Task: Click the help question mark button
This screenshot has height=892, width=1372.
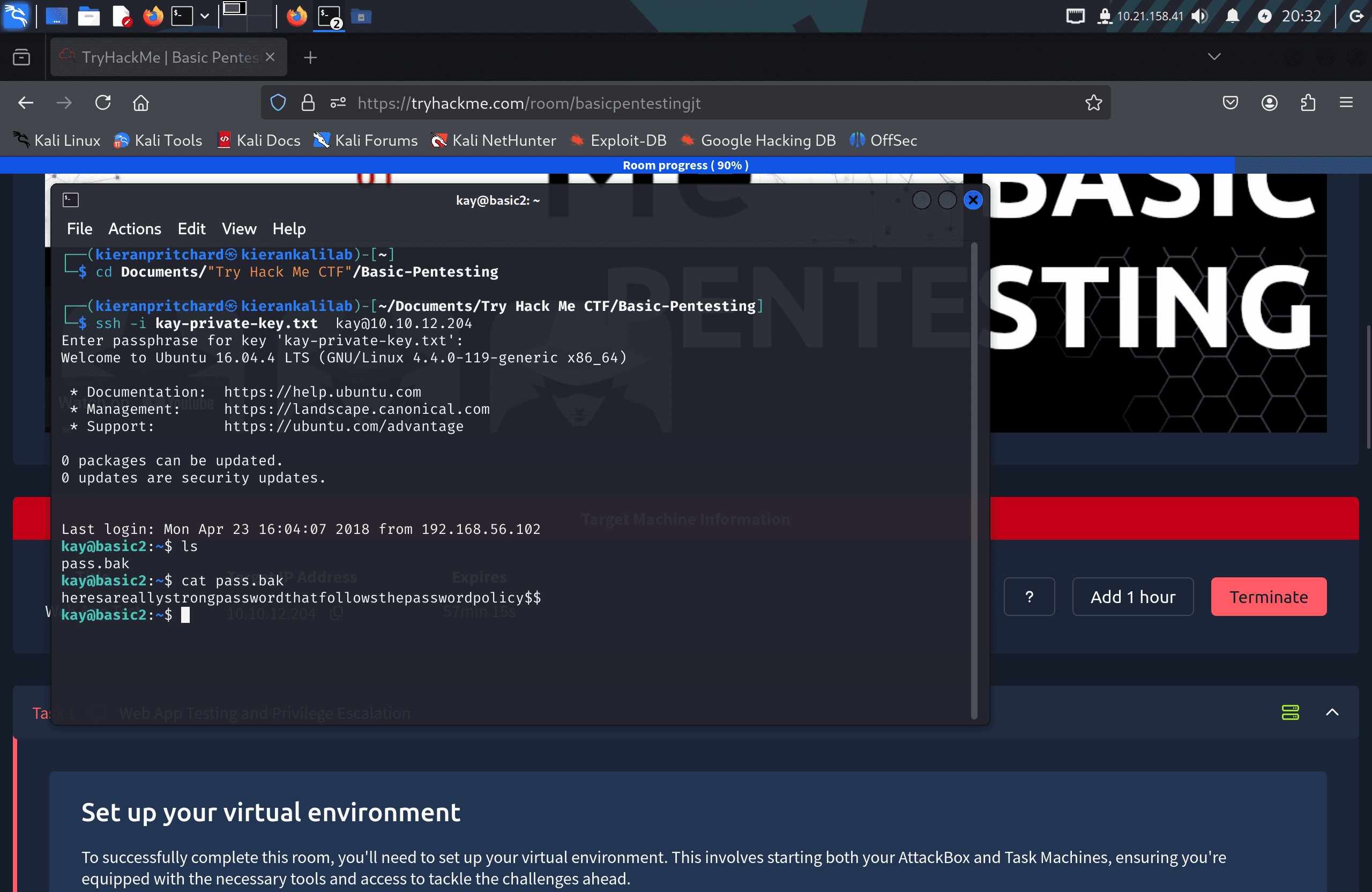Action: (x=1029, y=597)
